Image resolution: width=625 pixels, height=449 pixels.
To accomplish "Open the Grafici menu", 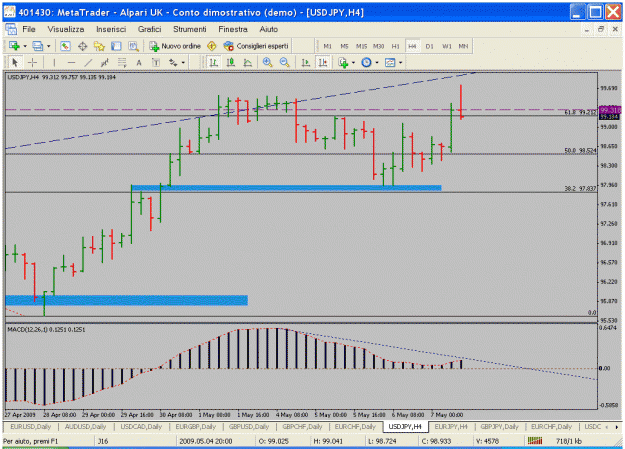I will click(x=149, y=30).
